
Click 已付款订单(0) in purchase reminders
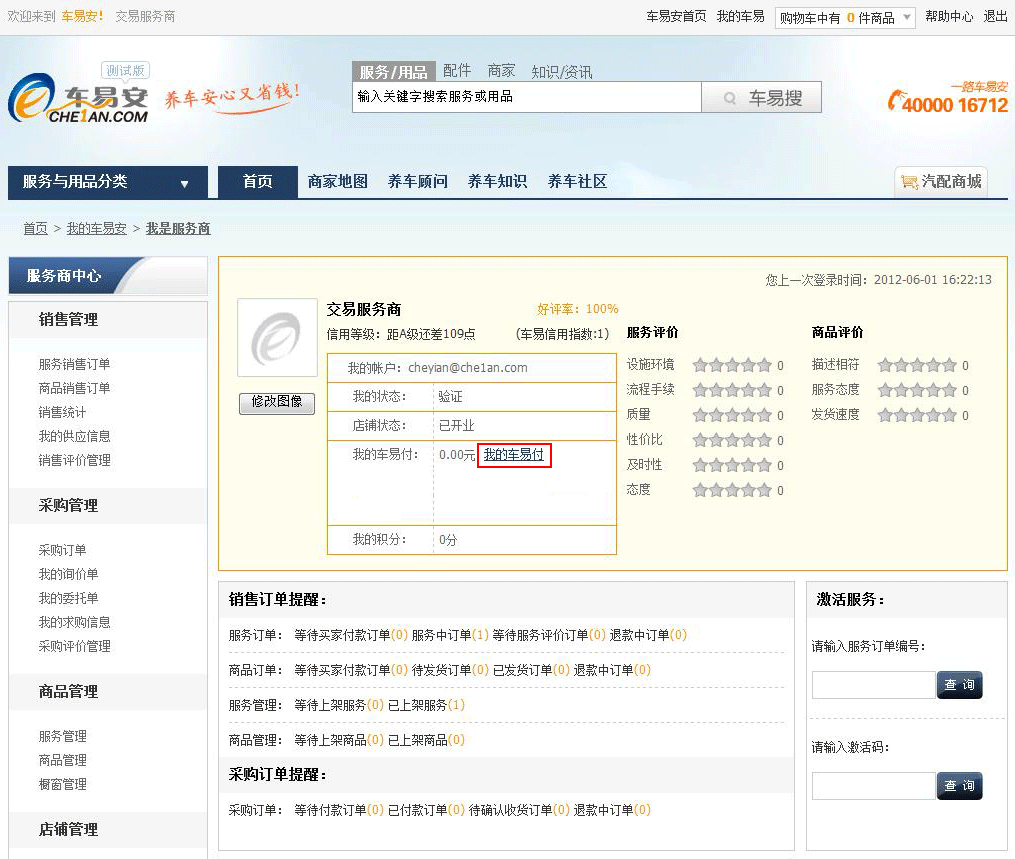(x=427, y=810)
